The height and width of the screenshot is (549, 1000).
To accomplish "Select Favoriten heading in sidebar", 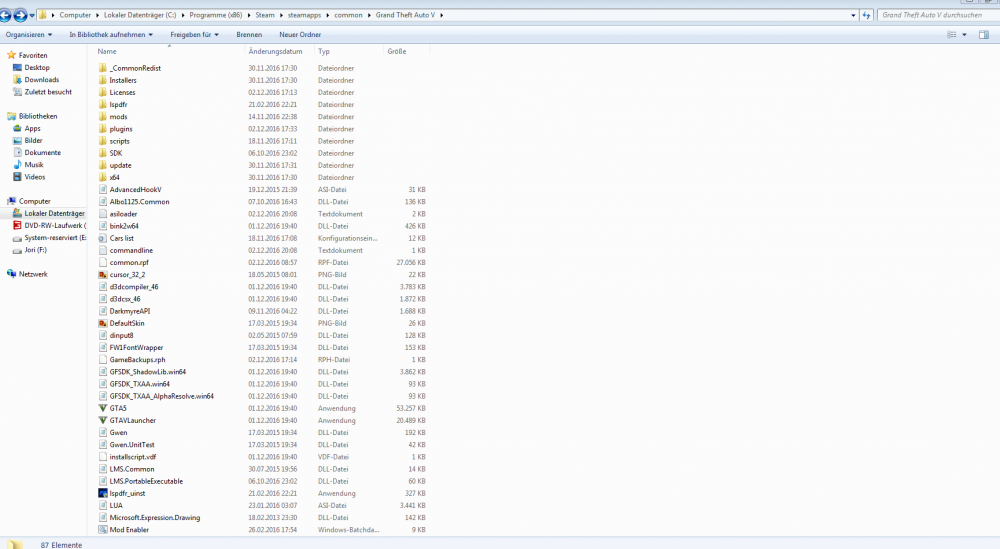I will click(33, 55).
